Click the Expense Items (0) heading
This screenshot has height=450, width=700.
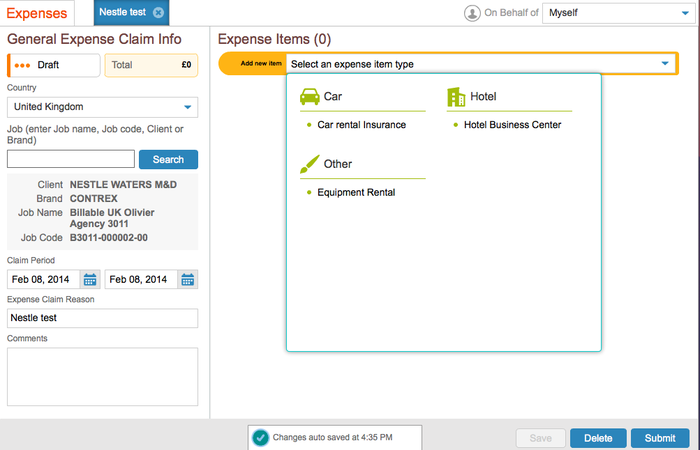[275, 39]
